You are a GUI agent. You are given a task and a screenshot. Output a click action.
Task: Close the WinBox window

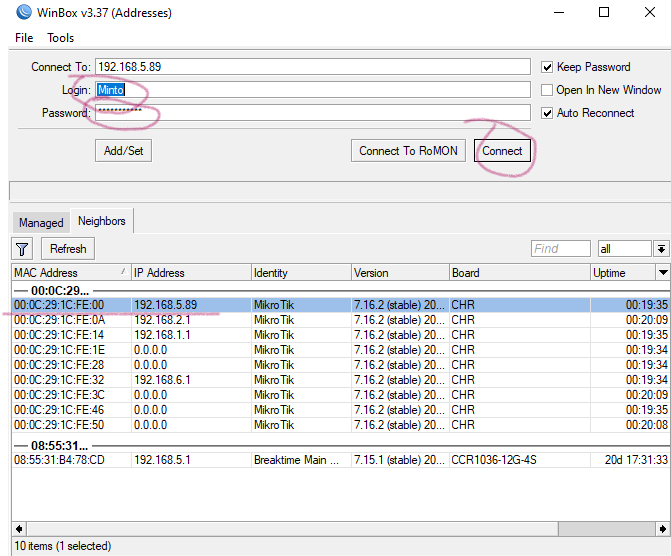[x=650, y=12]
